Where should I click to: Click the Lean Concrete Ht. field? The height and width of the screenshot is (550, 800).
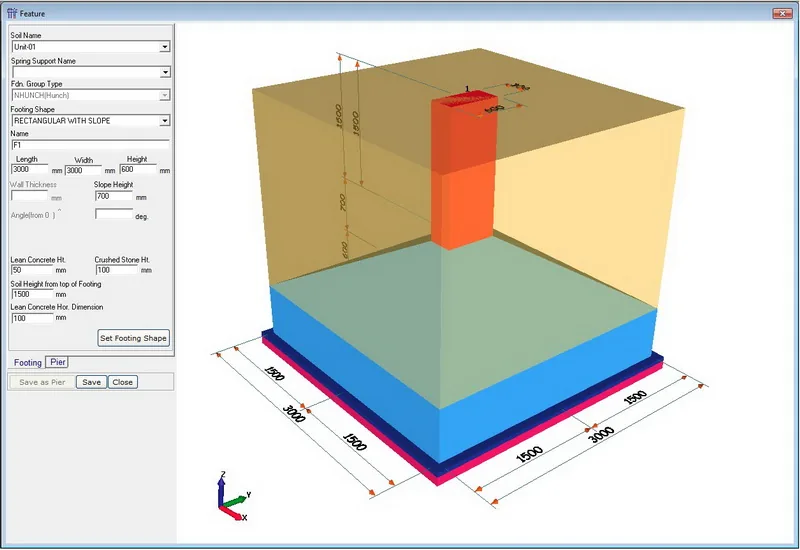coord(32,270)
